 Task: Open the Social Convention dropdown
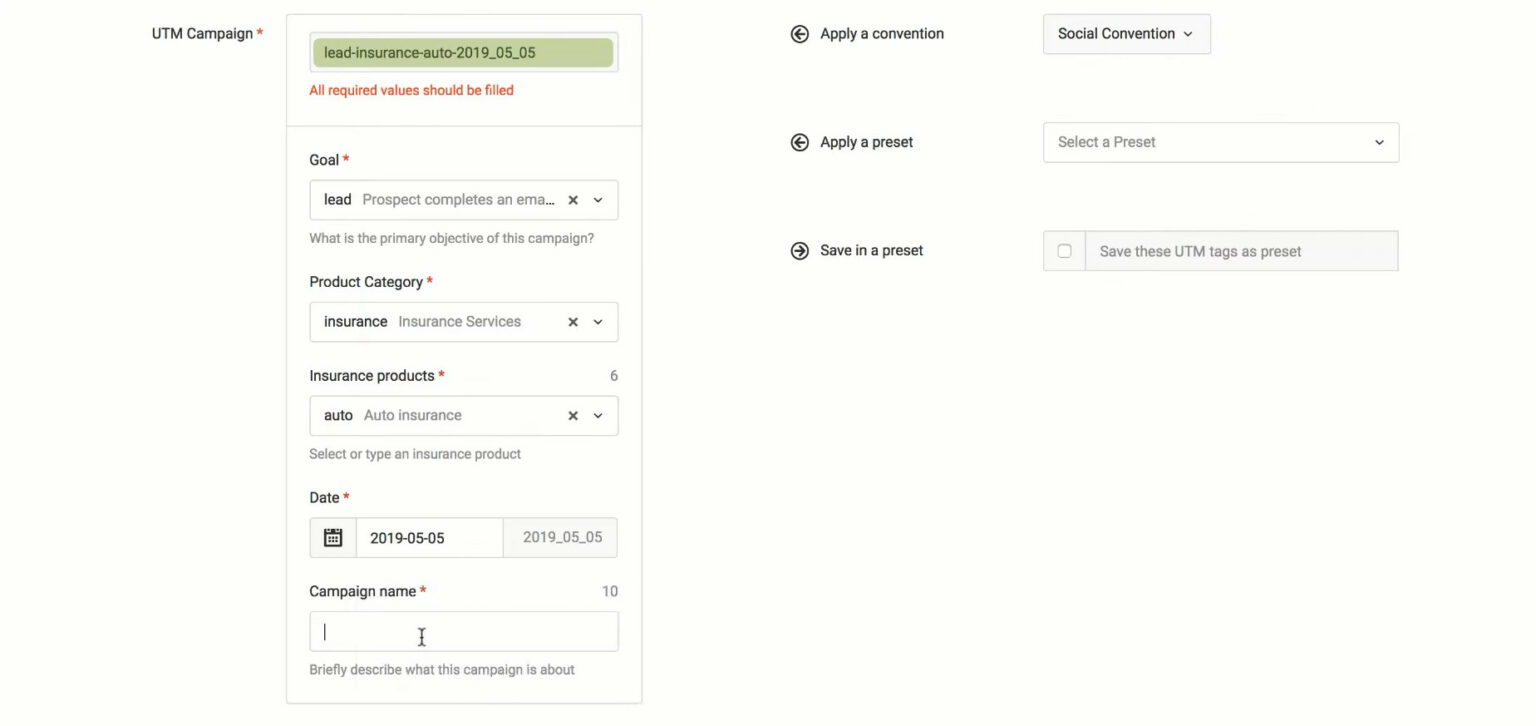pyautogui.click(x=1126, y=33)
